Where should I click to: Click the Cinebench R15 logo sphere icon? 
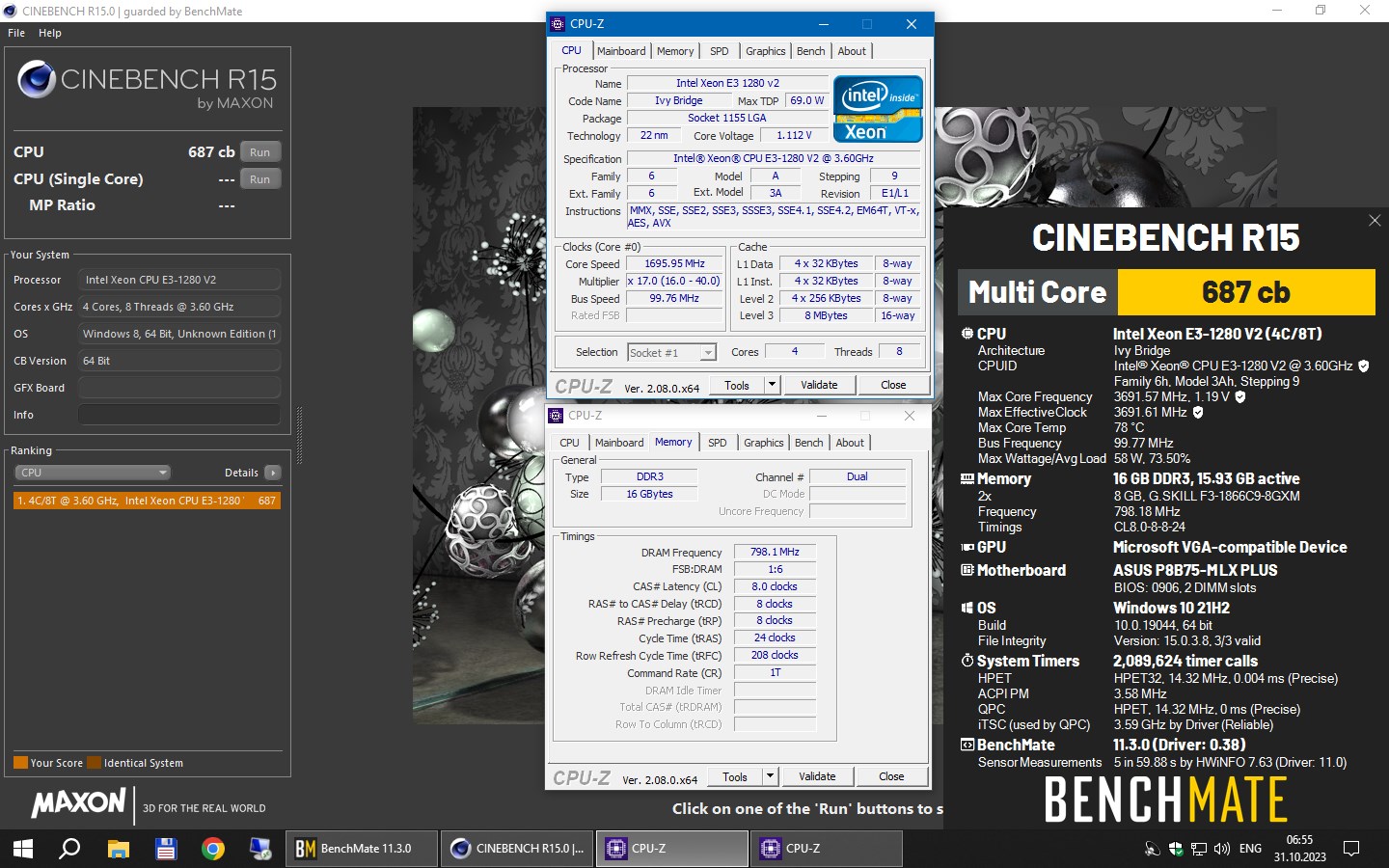tap(37, 79)
